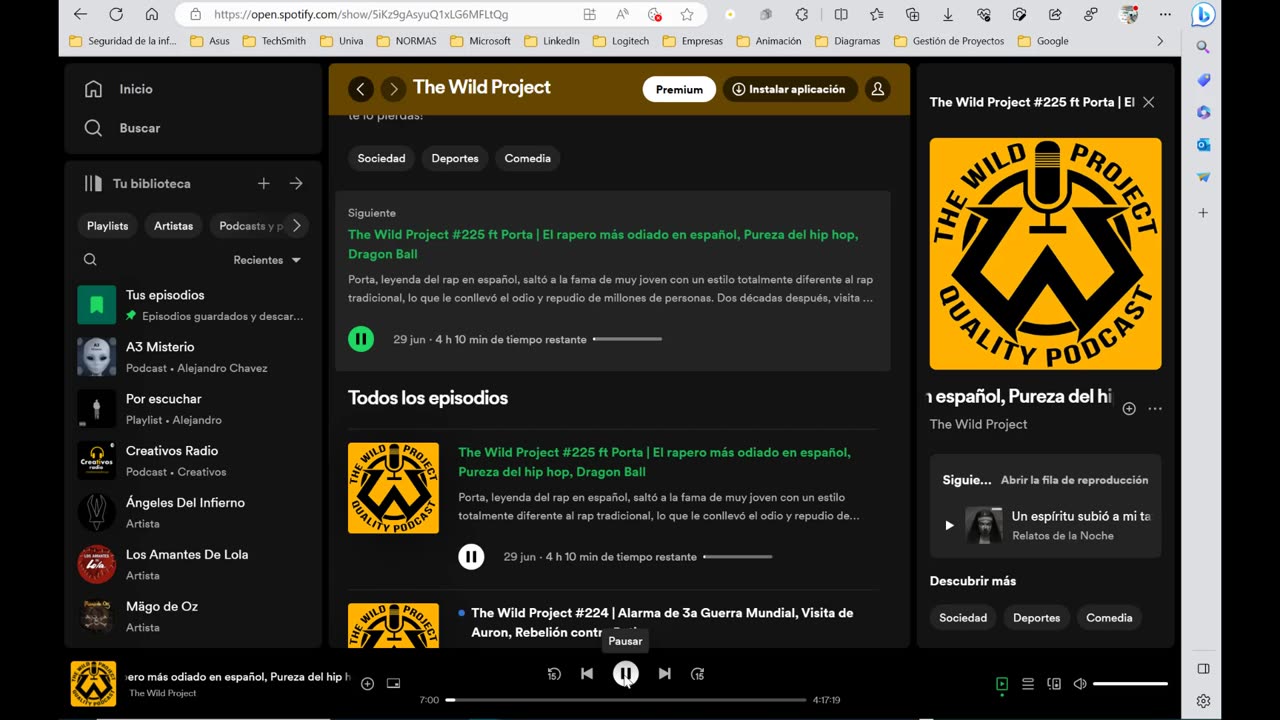This screenshot has width=1280, height=720.
Task: Open episode #225 title in Todos los episodios
Action: tap(654, 462)
